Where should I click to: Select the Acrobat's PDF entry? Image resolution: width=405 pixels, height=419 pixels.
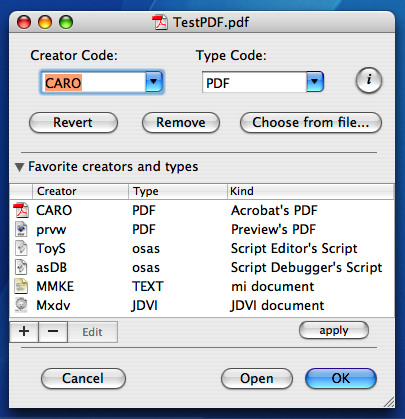274,210
